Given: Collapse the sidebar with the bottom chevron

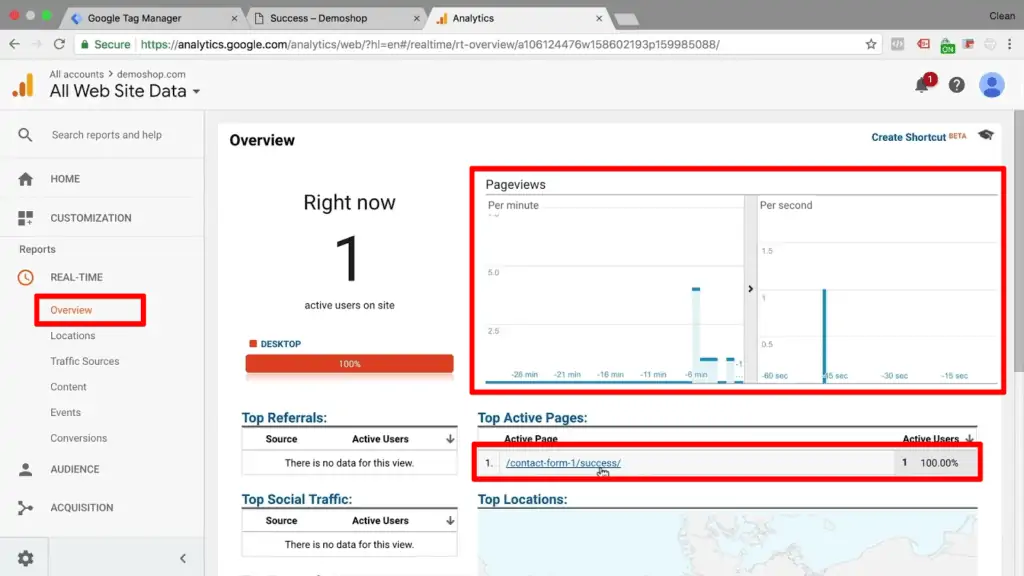Looking at the screenshot, I should click(182, 558).
